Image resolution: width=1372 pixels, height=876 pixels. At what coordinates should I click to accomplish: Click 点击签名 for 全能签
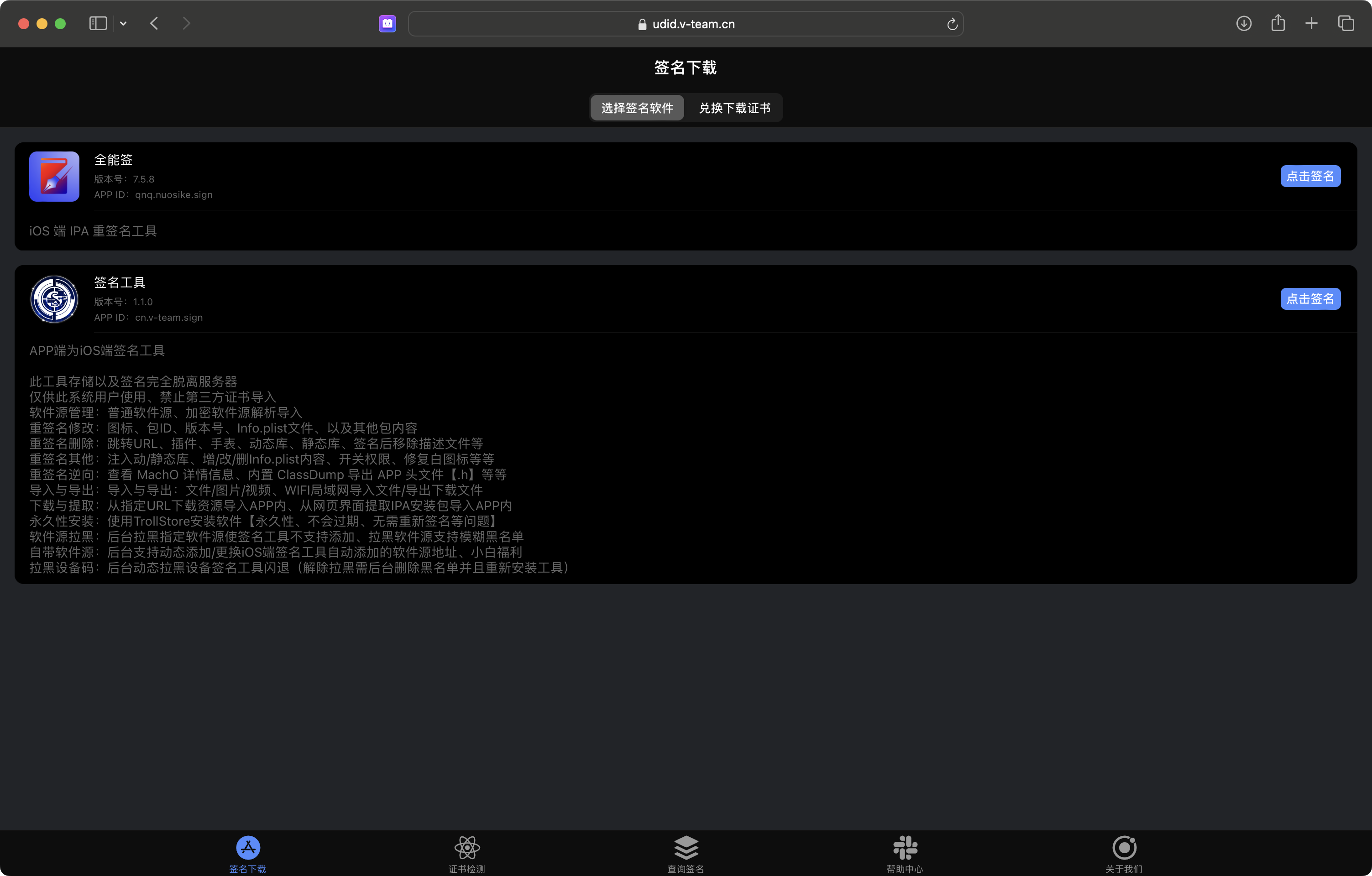pos(1310,176)
